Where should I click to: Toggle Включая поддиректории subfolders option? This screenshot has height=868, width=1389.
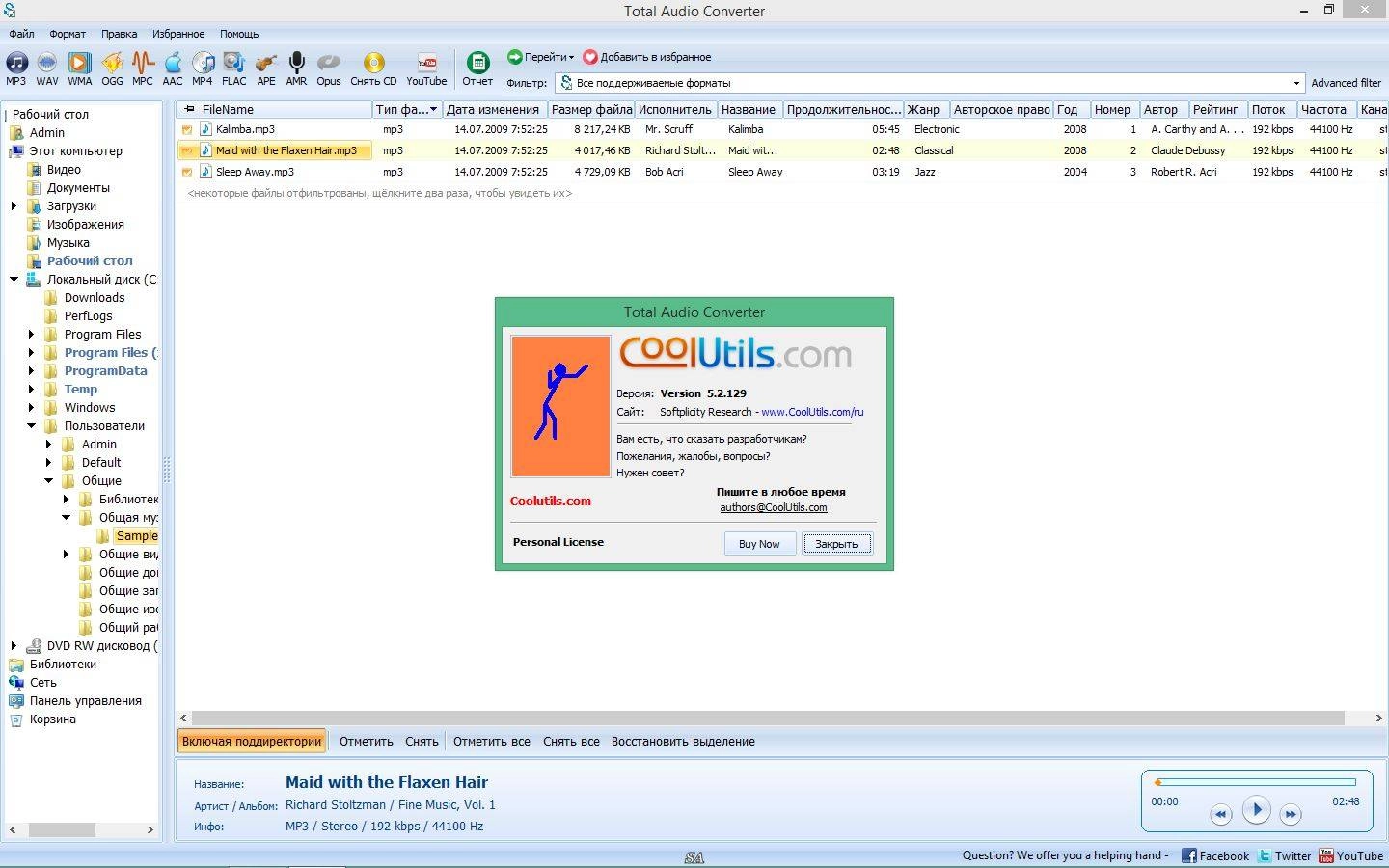[252, 742]
